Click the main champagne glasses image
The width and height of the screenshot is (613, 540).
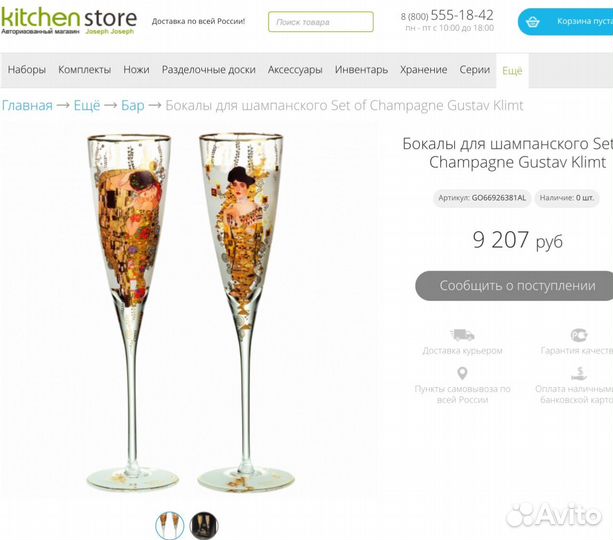pyautogui.click(x=190, y=313)
